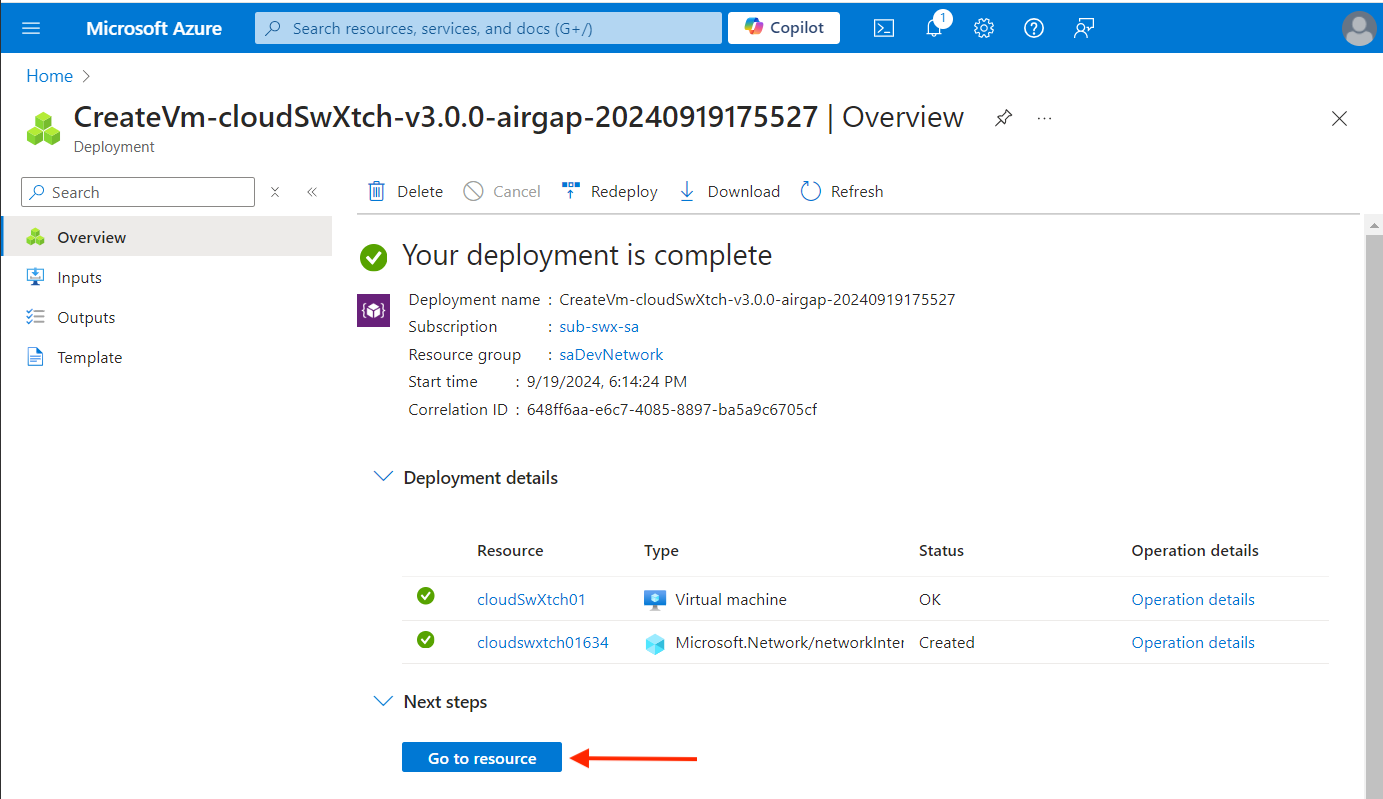Open the portal settings gear
The width and height of the screenshot is (1383, 799).
tap(983, 27)
